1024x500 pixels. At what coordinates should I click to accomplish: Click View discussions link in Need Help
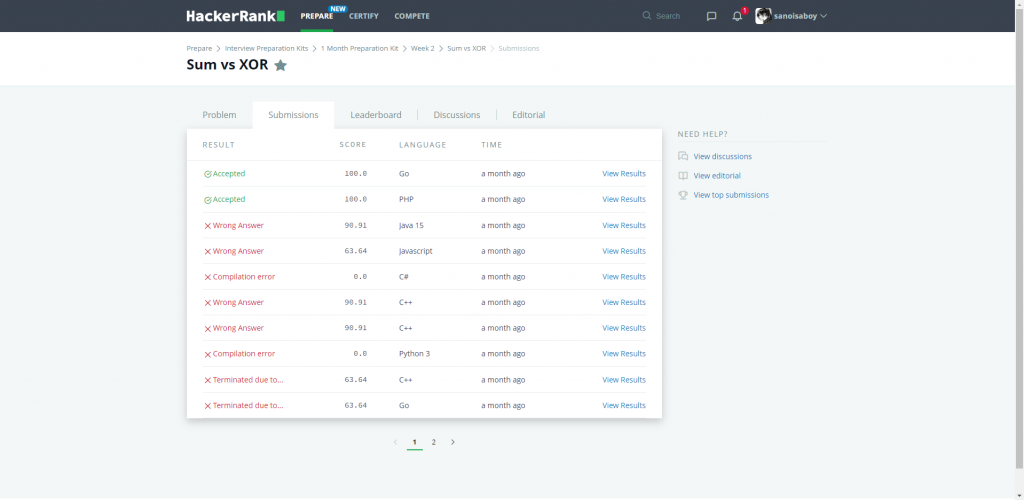point(722,157)
